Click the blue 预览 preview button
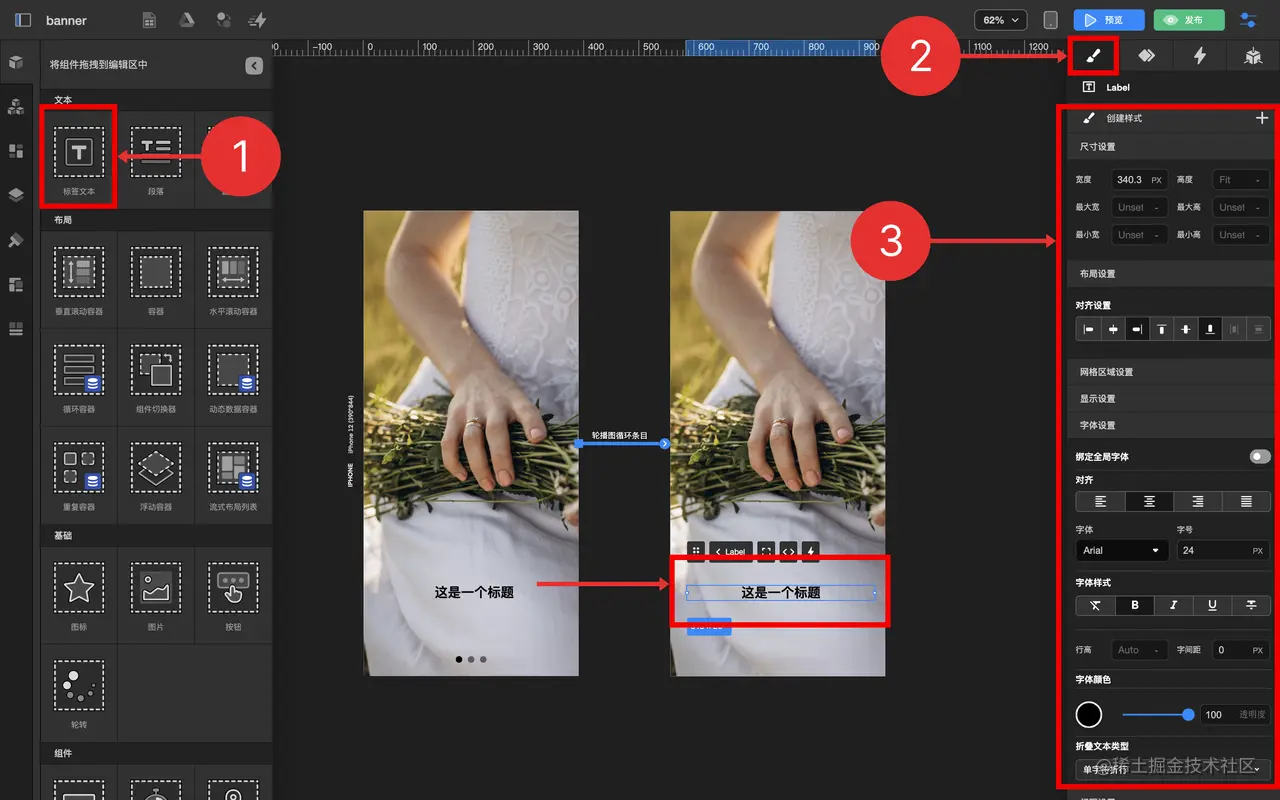1280x800 pixels. (1109, 20)
